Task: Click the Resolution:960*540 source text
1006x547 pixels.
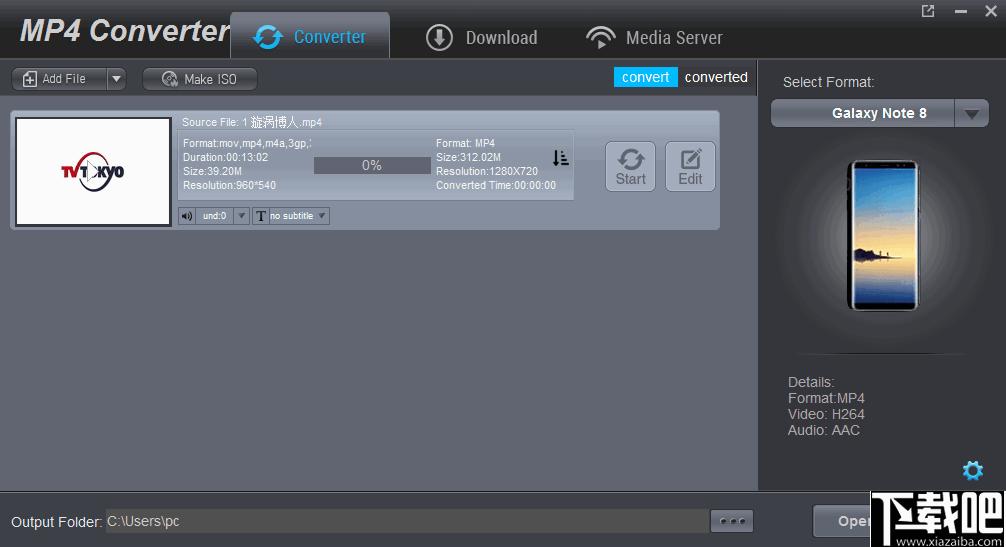Action: point(229,185)
